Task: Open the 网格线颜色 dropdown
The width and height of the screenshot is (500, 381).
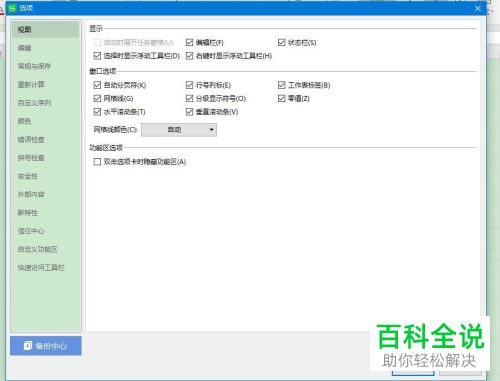Action: tap(179, 130)
